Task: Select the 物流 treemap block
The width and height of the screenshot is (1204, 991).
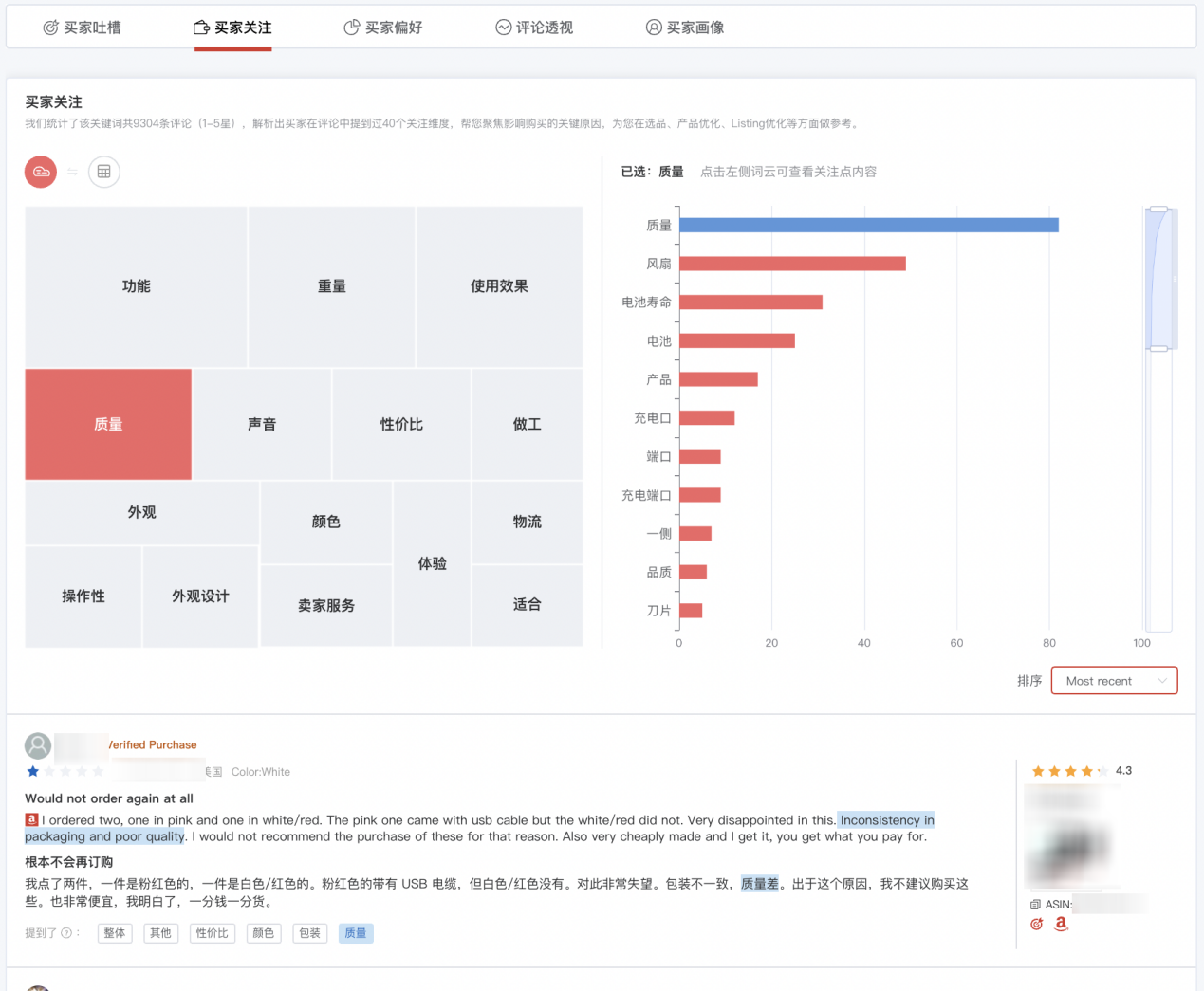Action: pyautogui.click(x=528, y=522)
